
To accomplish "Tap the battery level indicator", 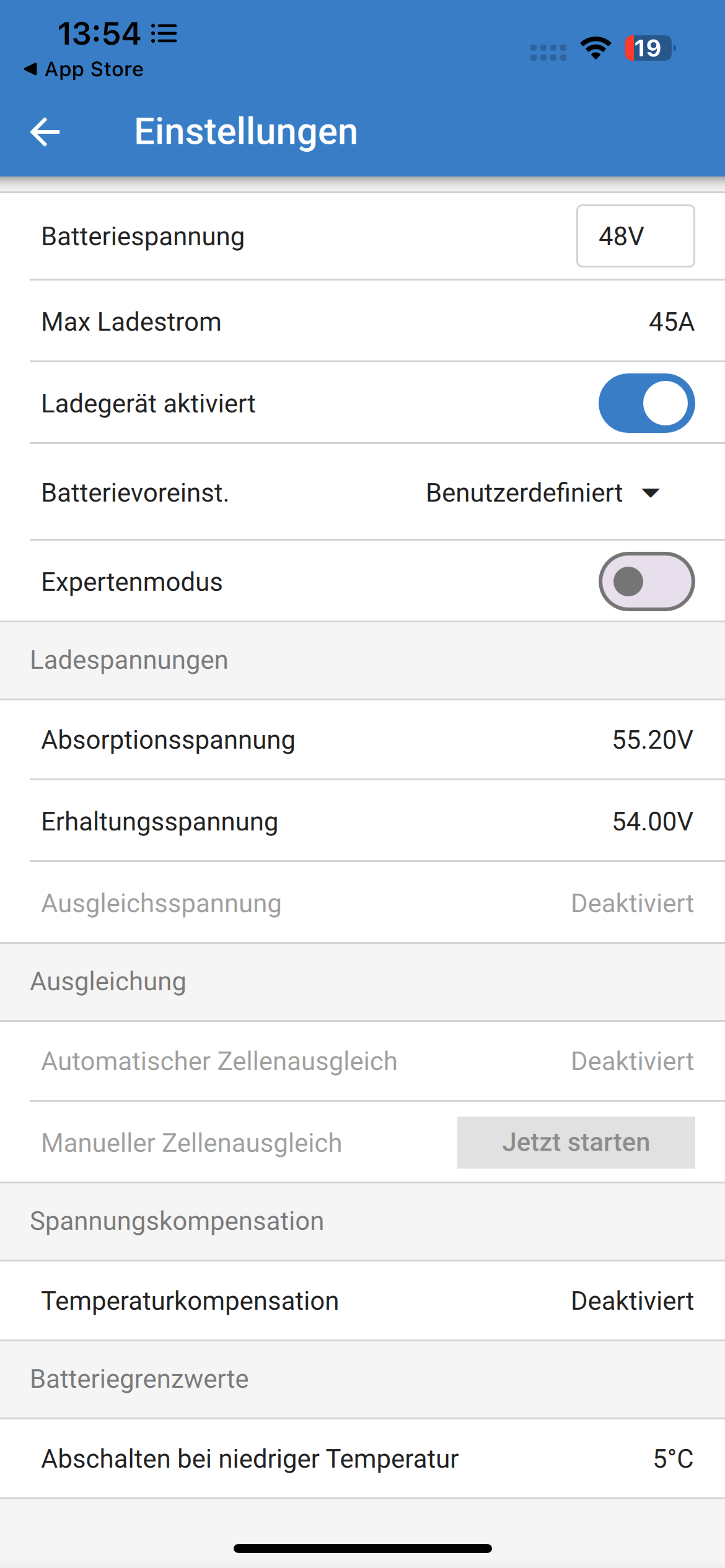I will [x=649, y=48].
